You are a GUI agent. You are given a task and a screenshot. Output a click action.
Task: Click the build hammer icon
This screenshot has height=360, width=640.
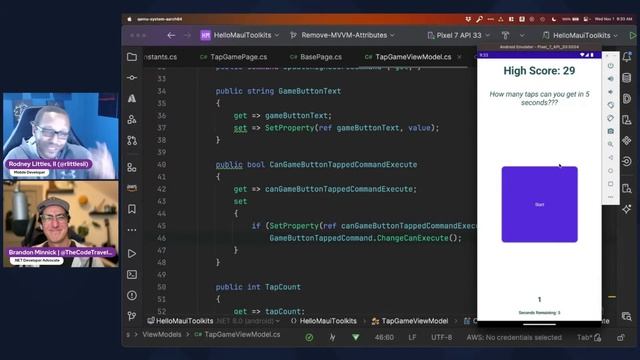click(505, 36)
